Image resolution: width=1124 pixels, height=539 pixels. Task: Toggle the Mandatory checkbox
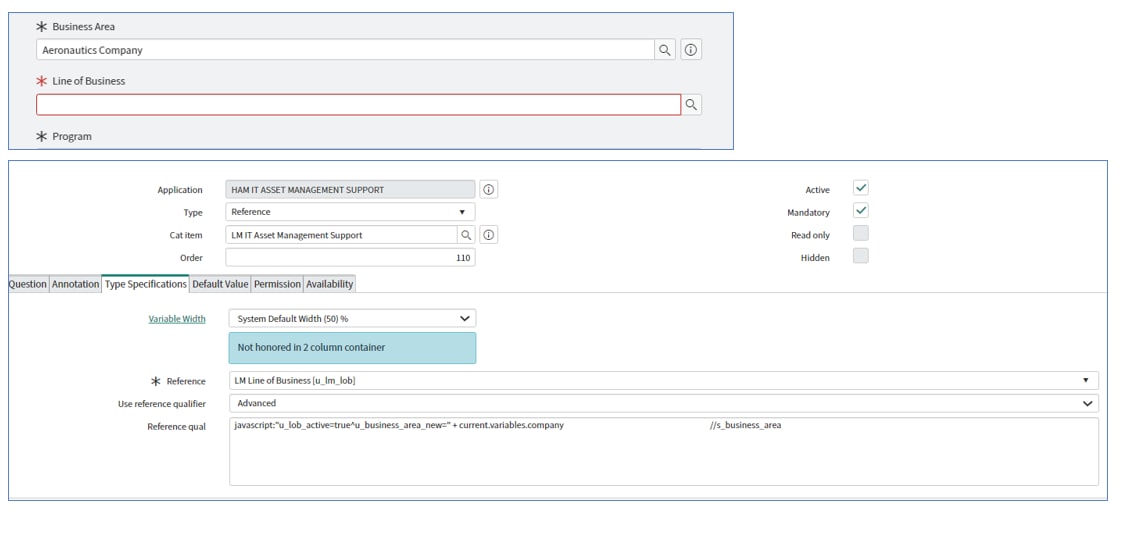coord(861,211)
